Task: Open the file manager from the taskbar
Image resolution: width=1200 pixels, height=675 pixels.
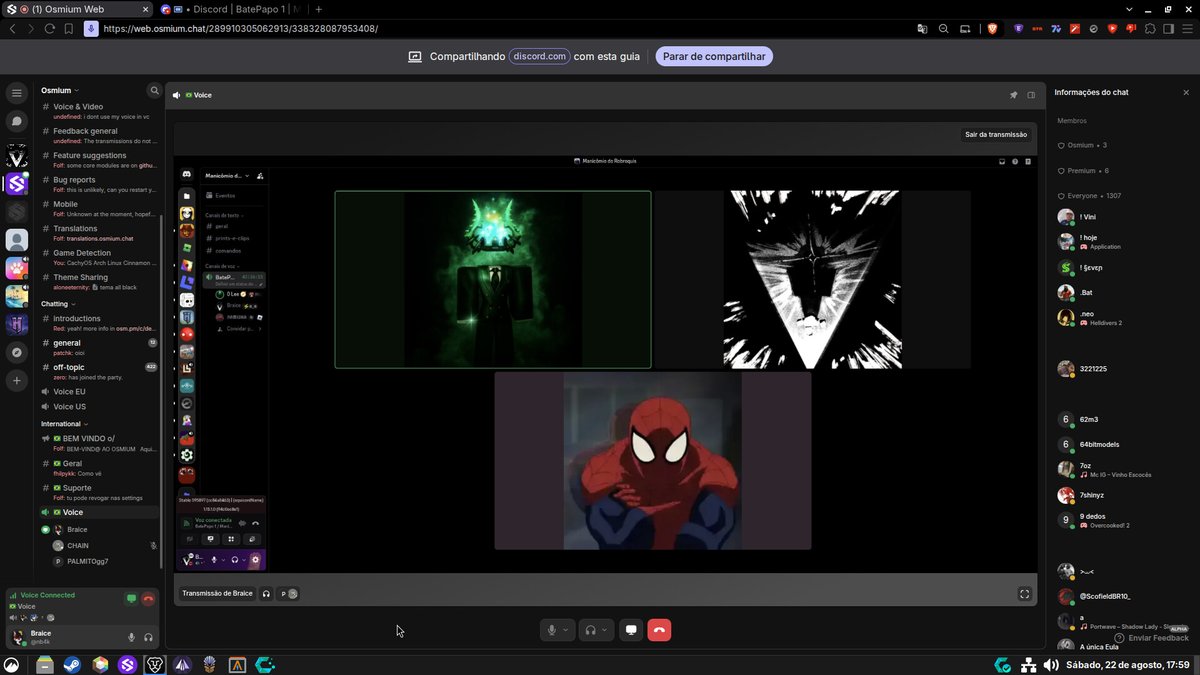Action: (44, 664)
